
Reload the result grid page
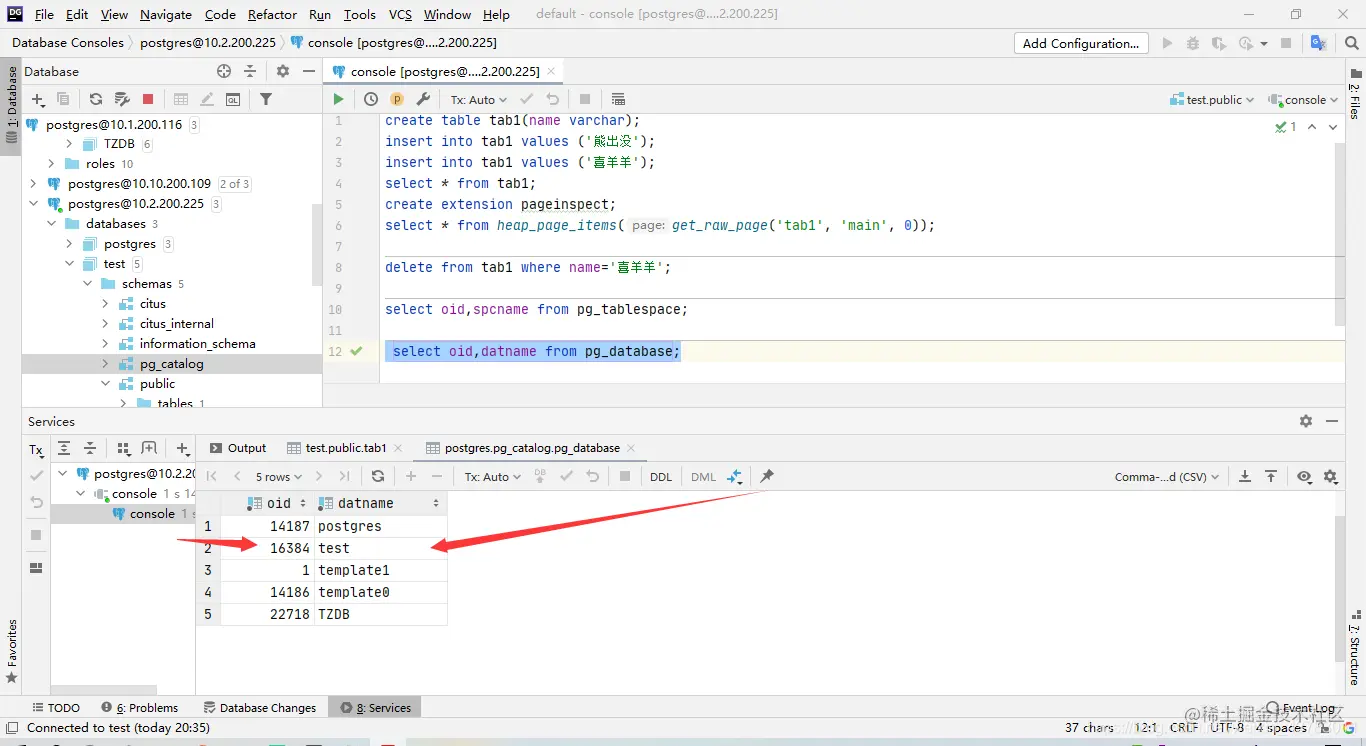coord(377,477)
